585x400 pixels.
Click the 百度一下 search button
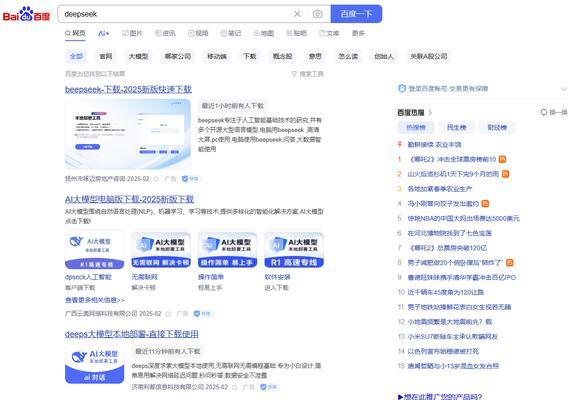point(356,14)
